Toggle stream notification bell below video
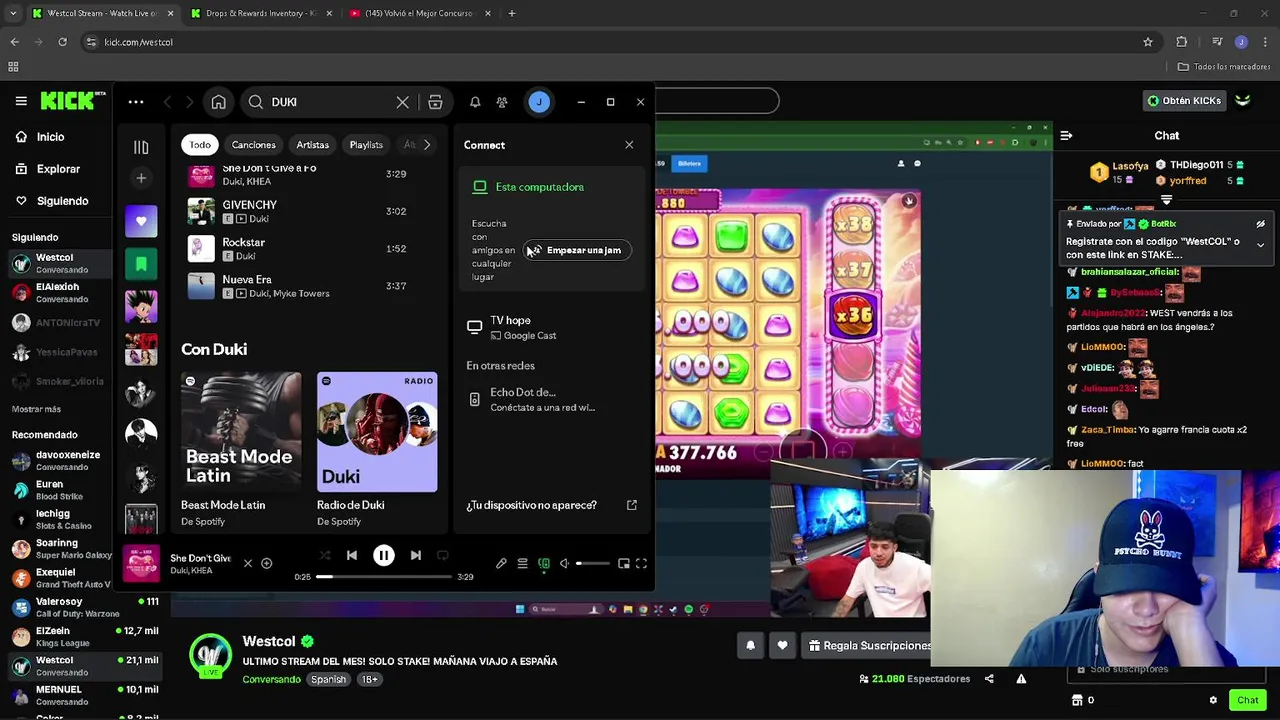 pos(750,646)
